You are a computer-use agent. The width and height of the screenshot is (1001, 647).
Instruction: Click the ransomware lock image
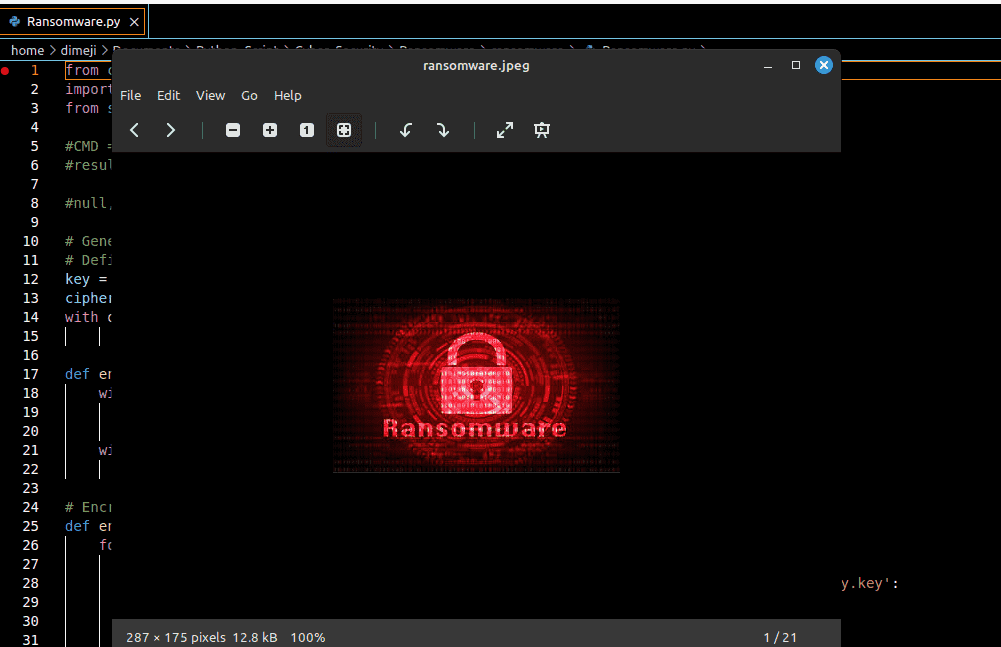click(476, 385)
